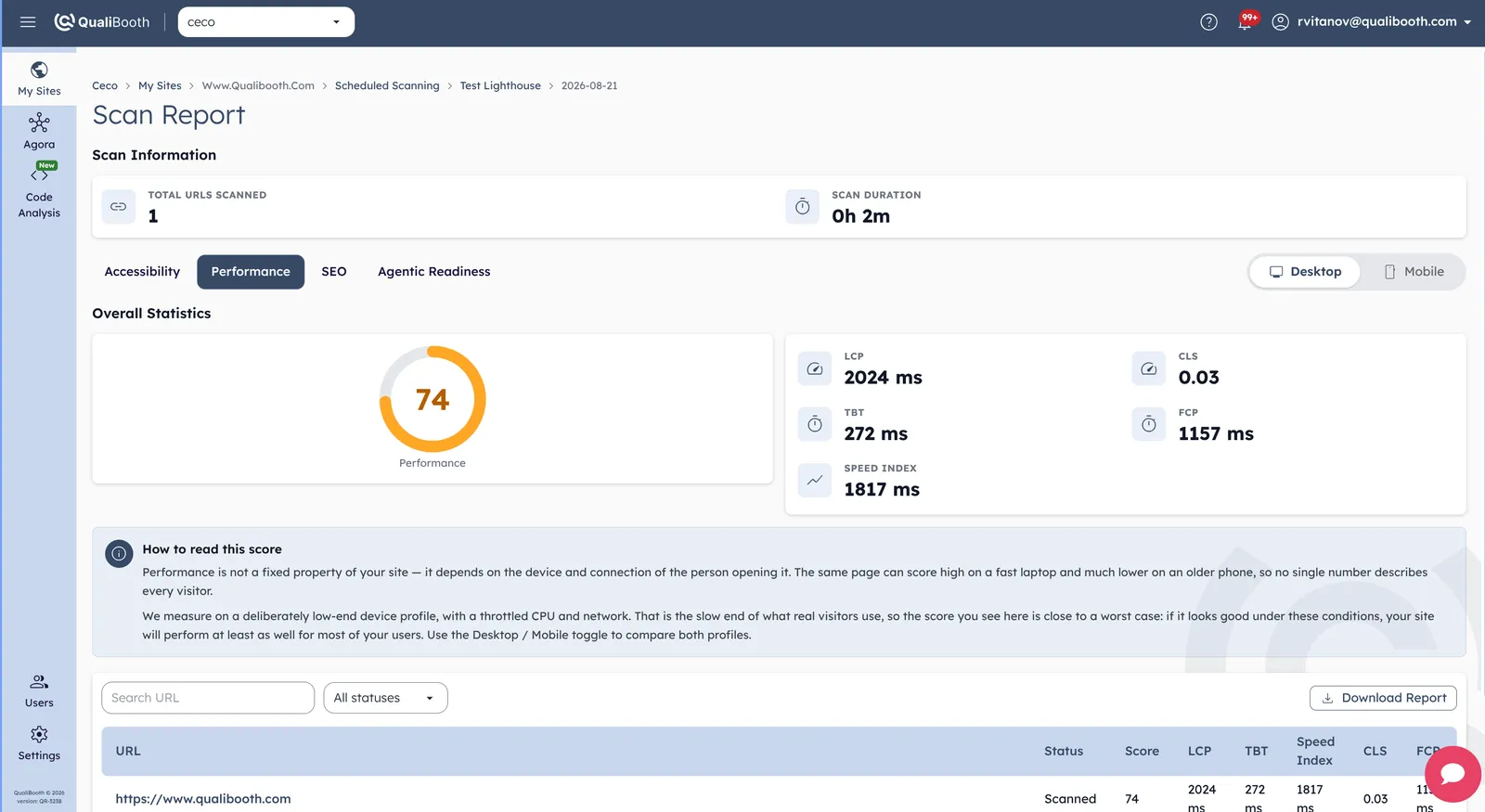
Task: Select the SEO tab
Action: 334,272
